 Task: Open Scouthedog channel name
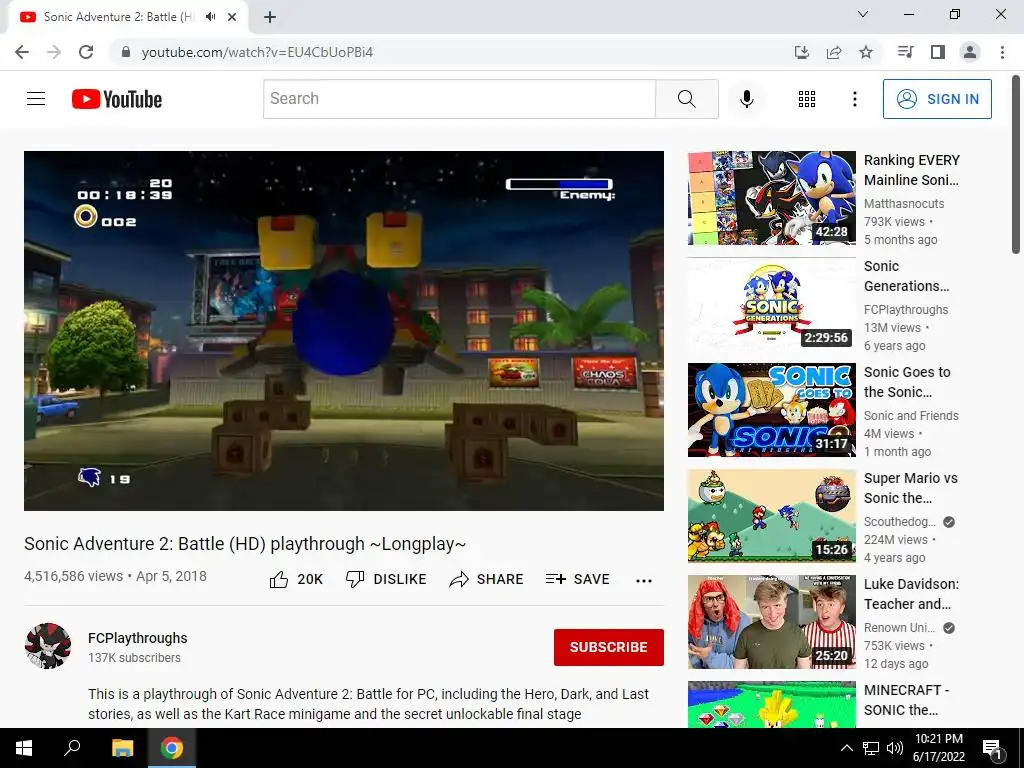(900, 522)
